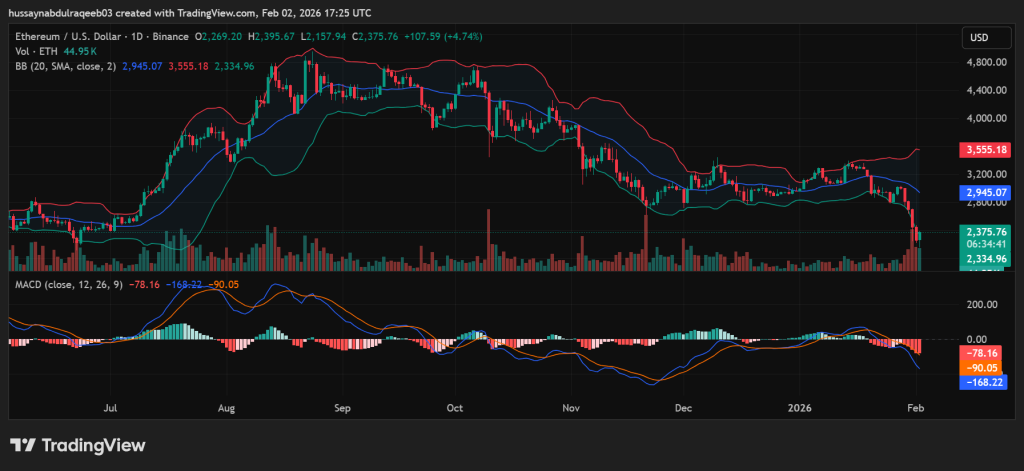1024x471 pixels.
Task: Click the TradingView wordmark text
Action: click(93, 445)
